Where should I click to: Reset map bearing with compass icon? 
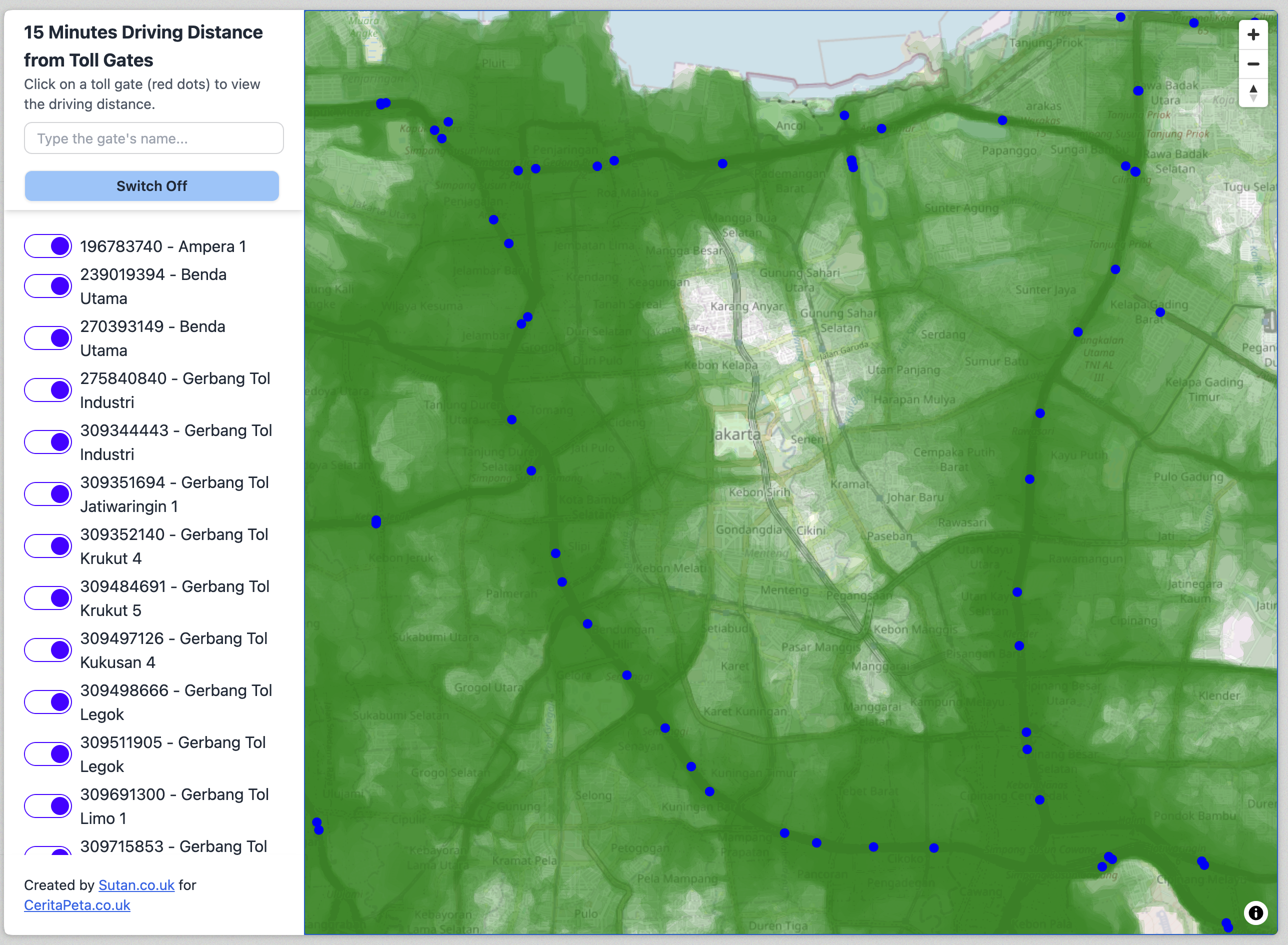(1252, 92)
